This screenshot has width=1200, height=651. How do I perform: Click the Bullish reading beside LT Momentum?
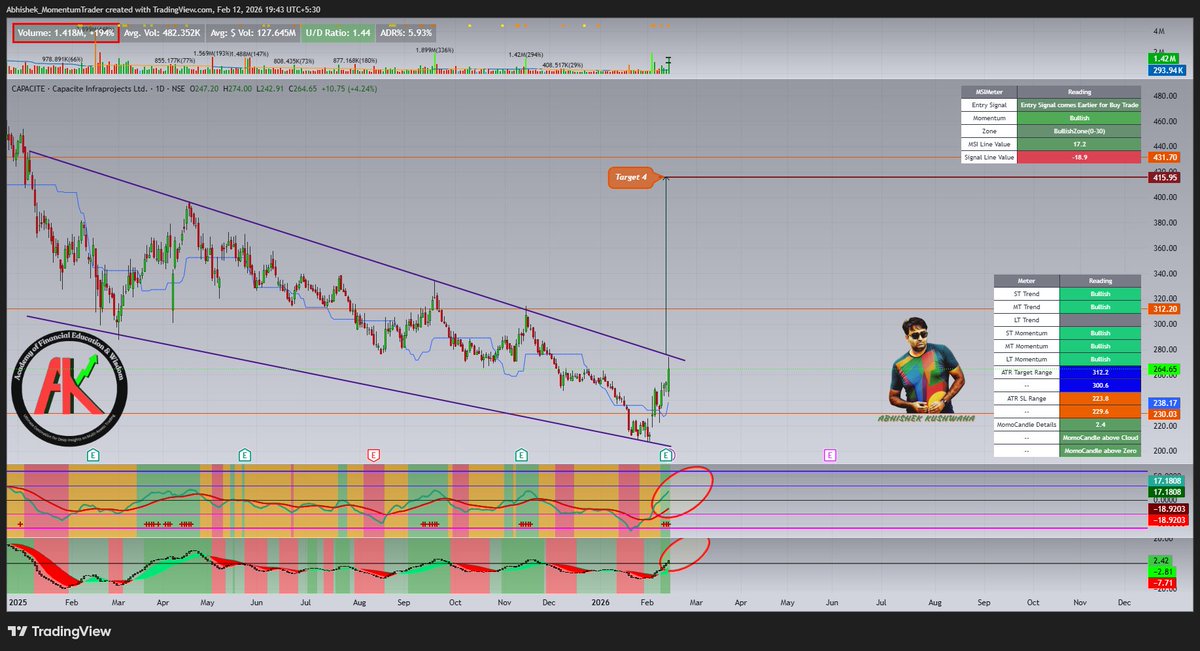1100,359
